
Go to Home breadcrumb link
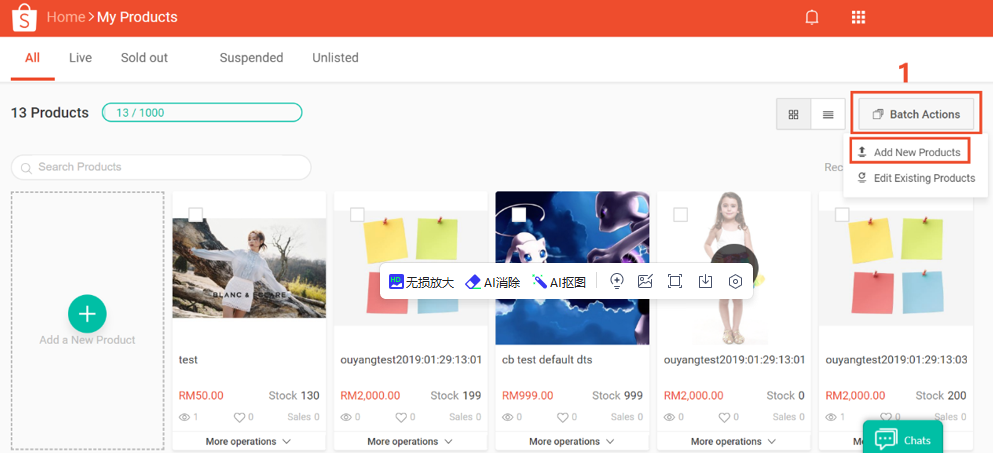point(66,17)
